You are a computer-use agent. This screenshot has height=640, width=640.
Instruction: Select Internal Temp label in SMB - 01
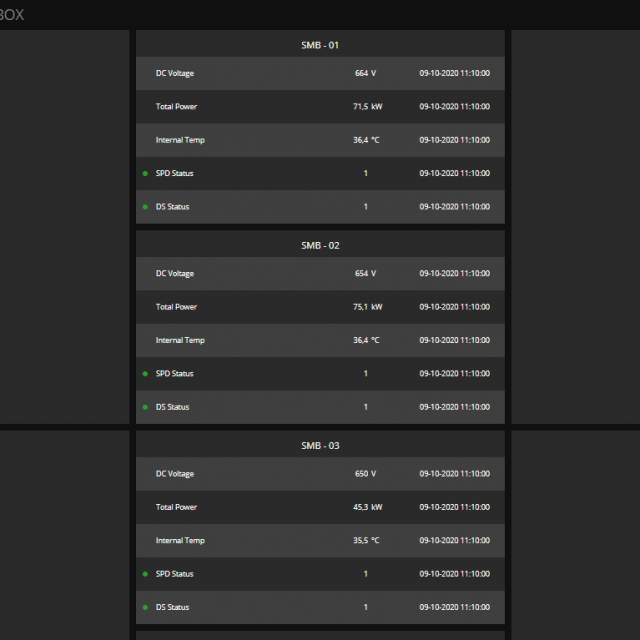180,140
